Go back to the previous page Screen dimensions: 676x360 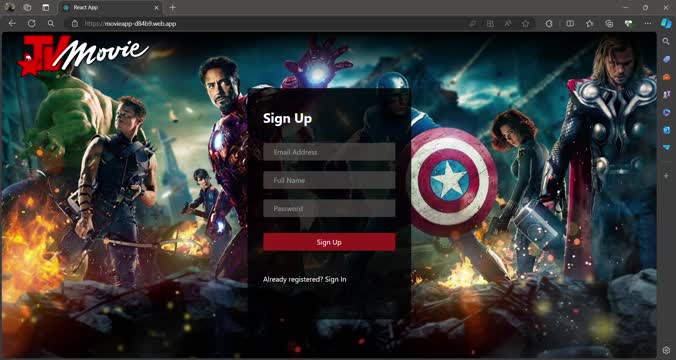tap(12, 24)
